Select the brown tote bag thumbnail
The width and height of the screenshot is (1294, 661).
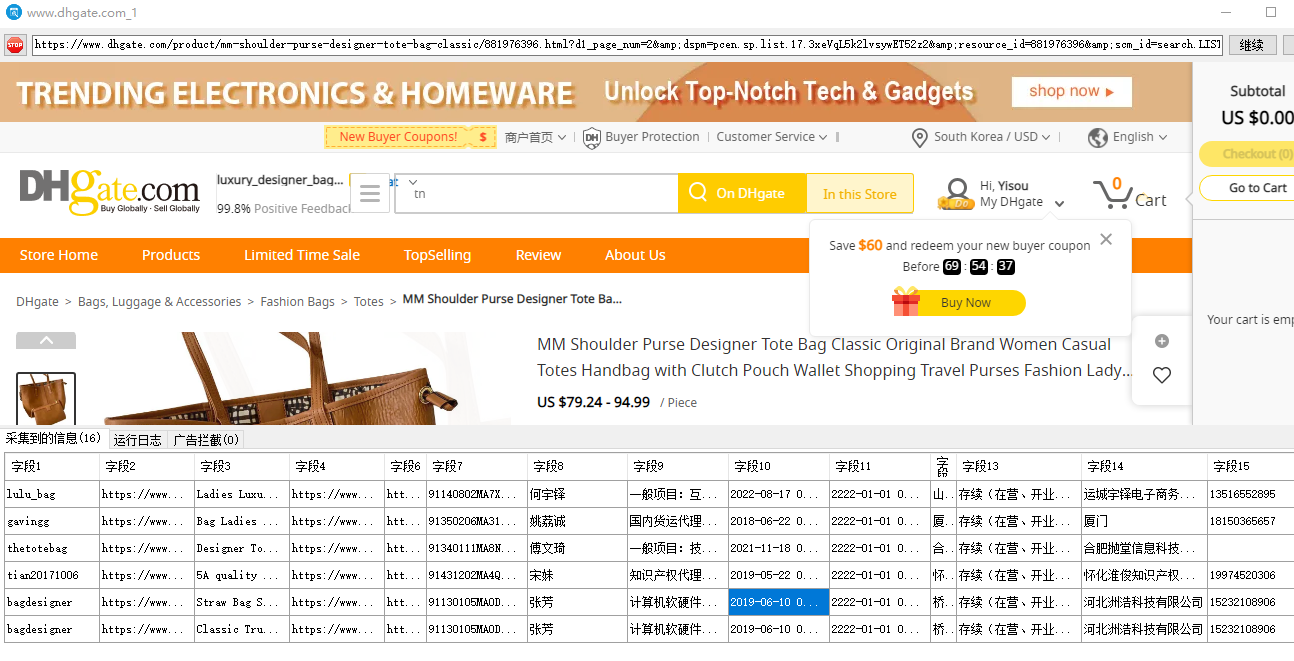click(46, 398)
